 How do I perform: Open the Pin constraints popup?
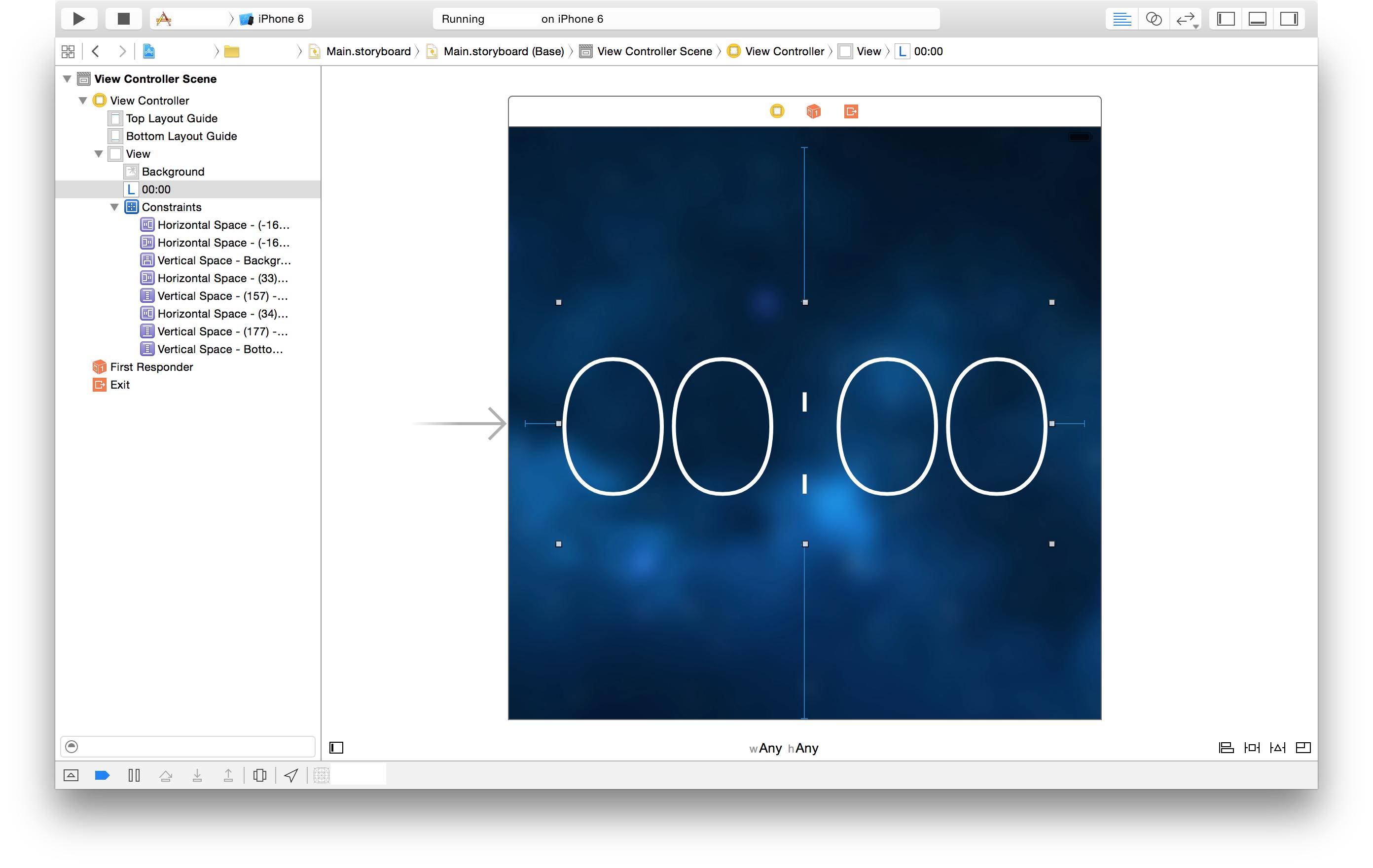click(x=1252, y=748)
